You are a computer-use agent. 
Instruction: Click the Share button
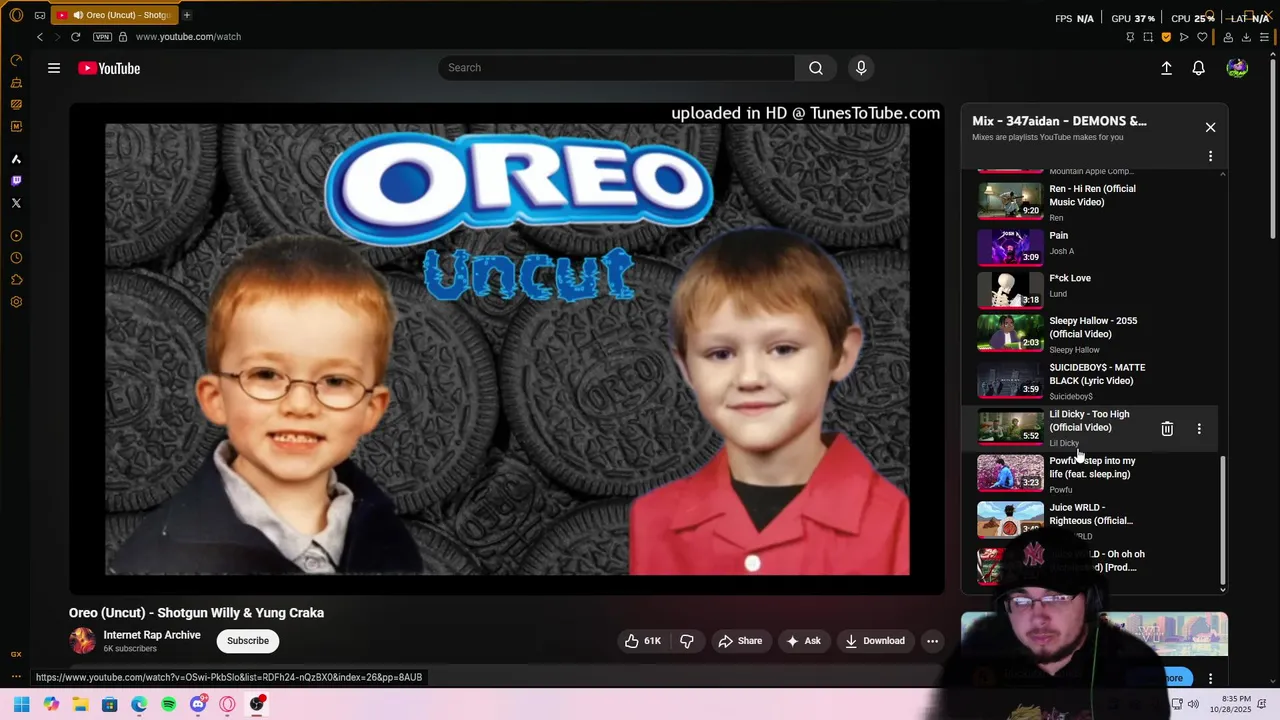pyautogui.click(x=740, y=641)
